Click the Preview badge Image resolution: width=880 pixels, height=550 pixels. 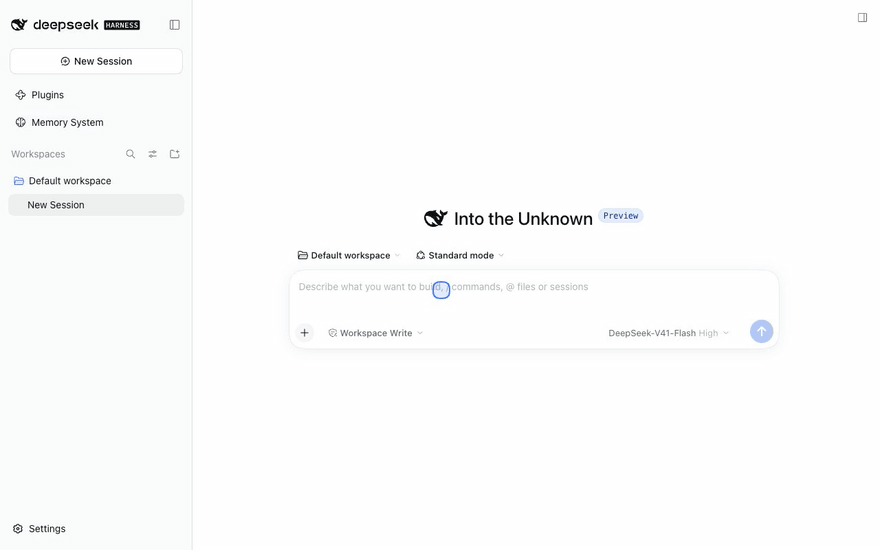[620, 216]
